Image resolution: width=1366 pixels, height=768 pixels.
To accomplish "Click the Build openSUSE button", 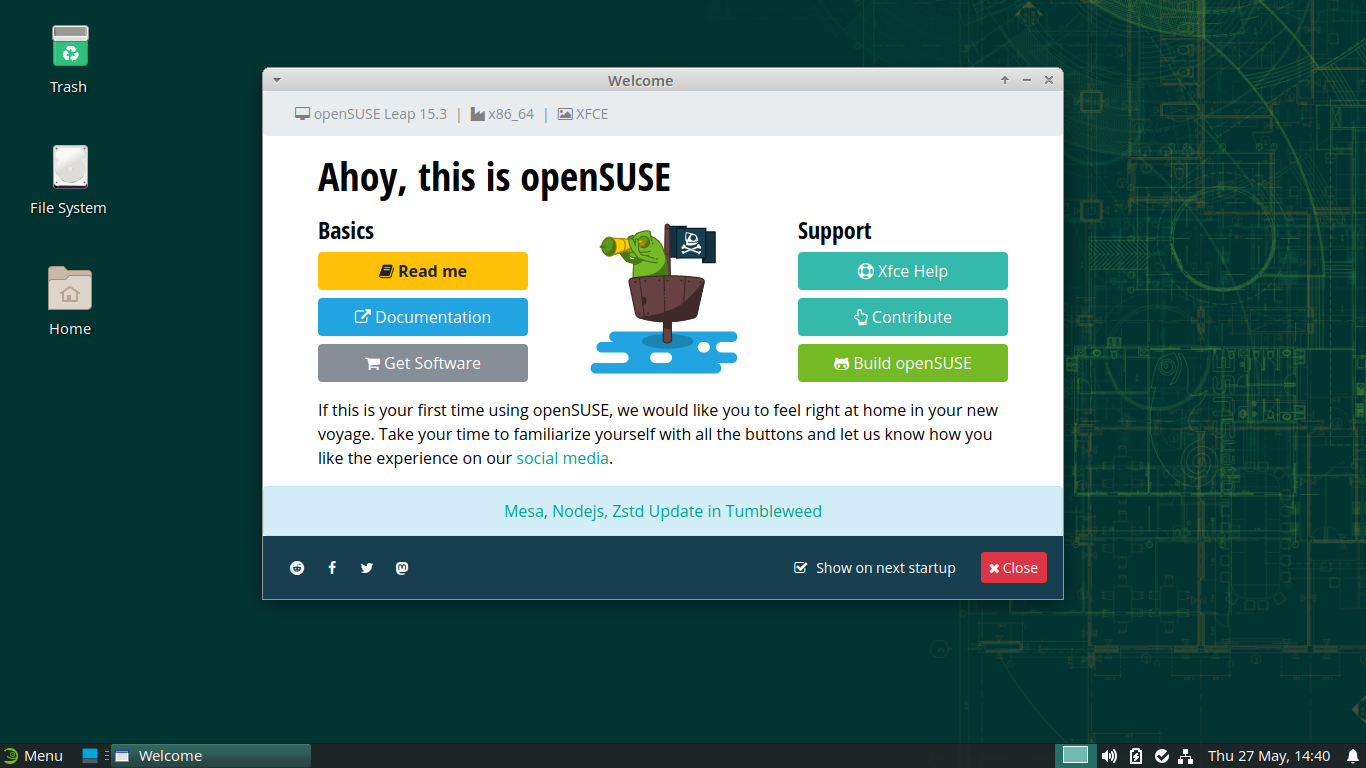I will point(903,363).
